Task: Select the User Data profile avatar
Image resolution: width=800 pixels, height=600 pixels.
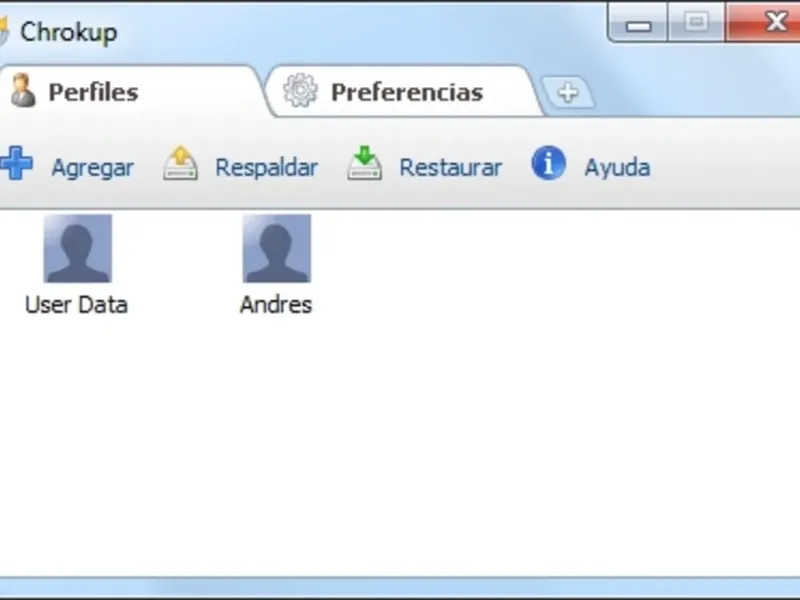Action: tap(78, 248)
